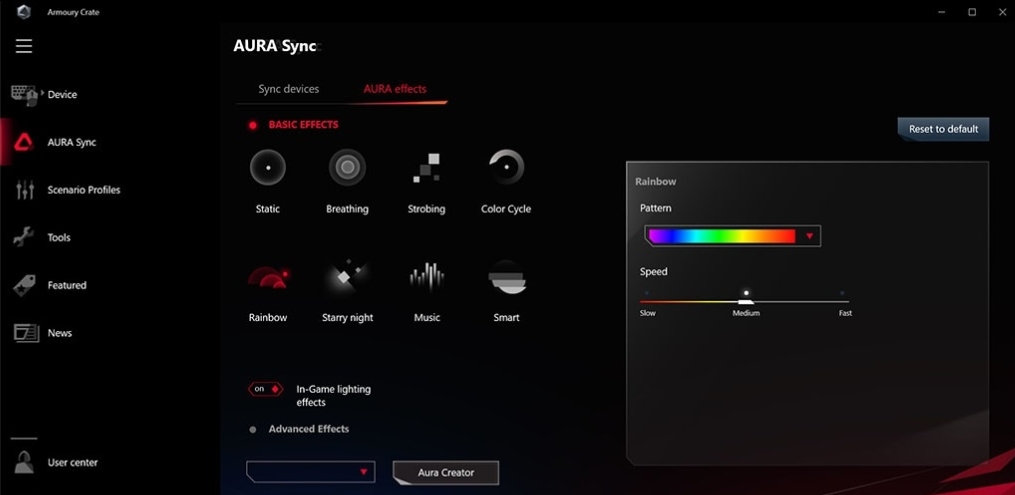Open the News icon

tap(27, 333)
